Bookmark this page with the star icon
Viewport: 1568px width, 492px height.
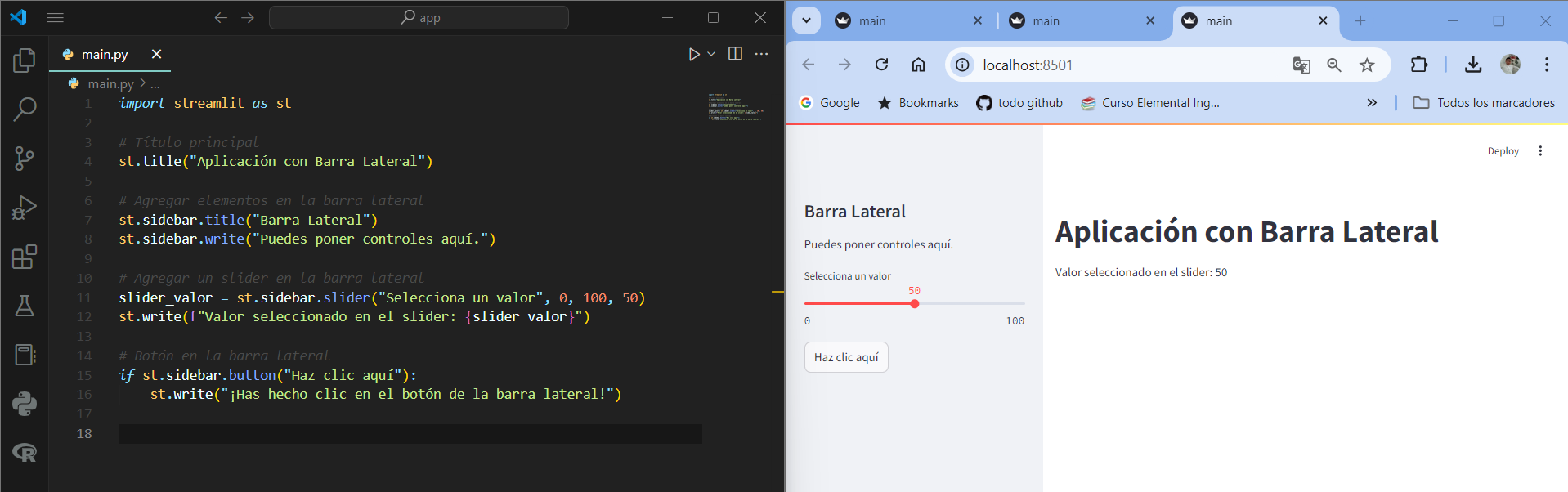click(x=1367, y=65)
